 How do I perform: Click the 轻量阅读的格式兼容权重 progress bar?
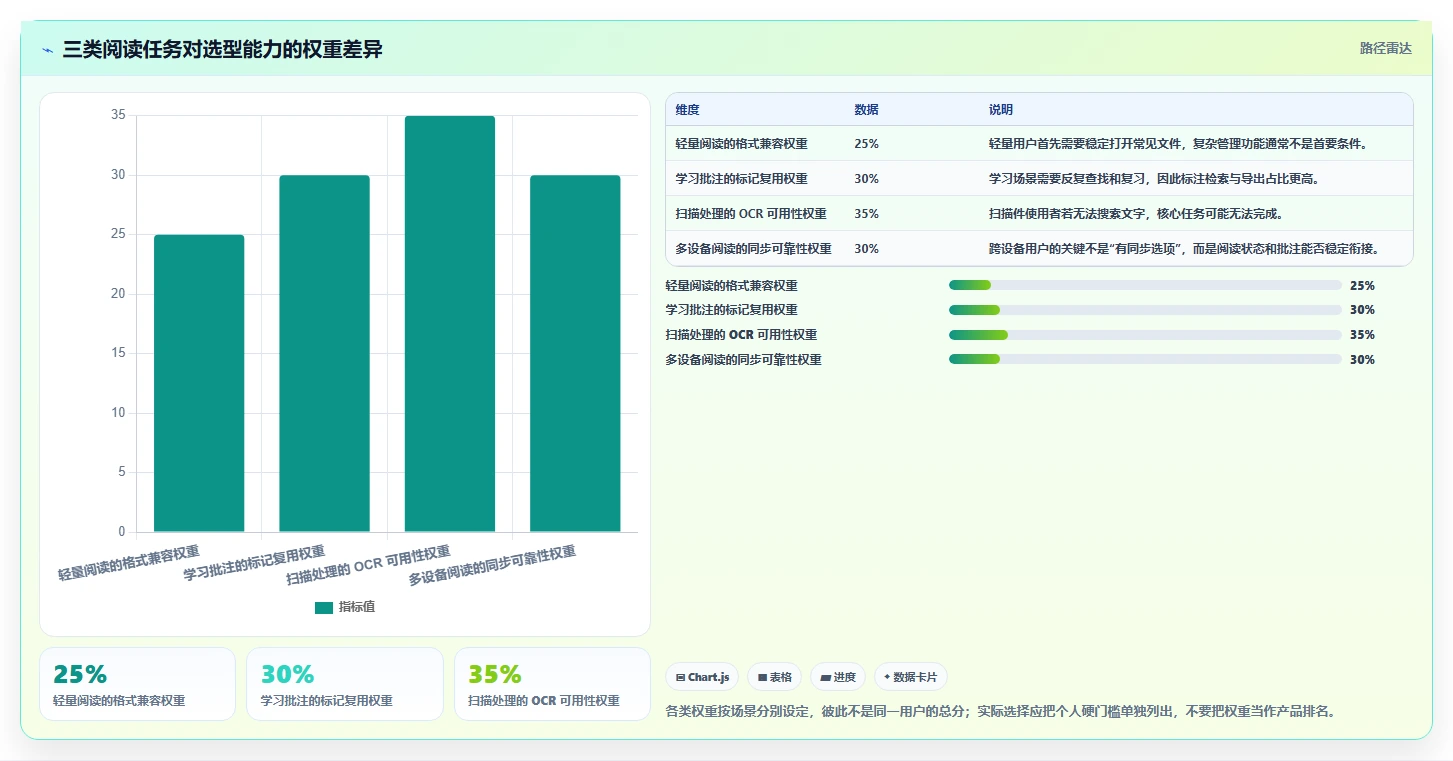(1145, 285)
